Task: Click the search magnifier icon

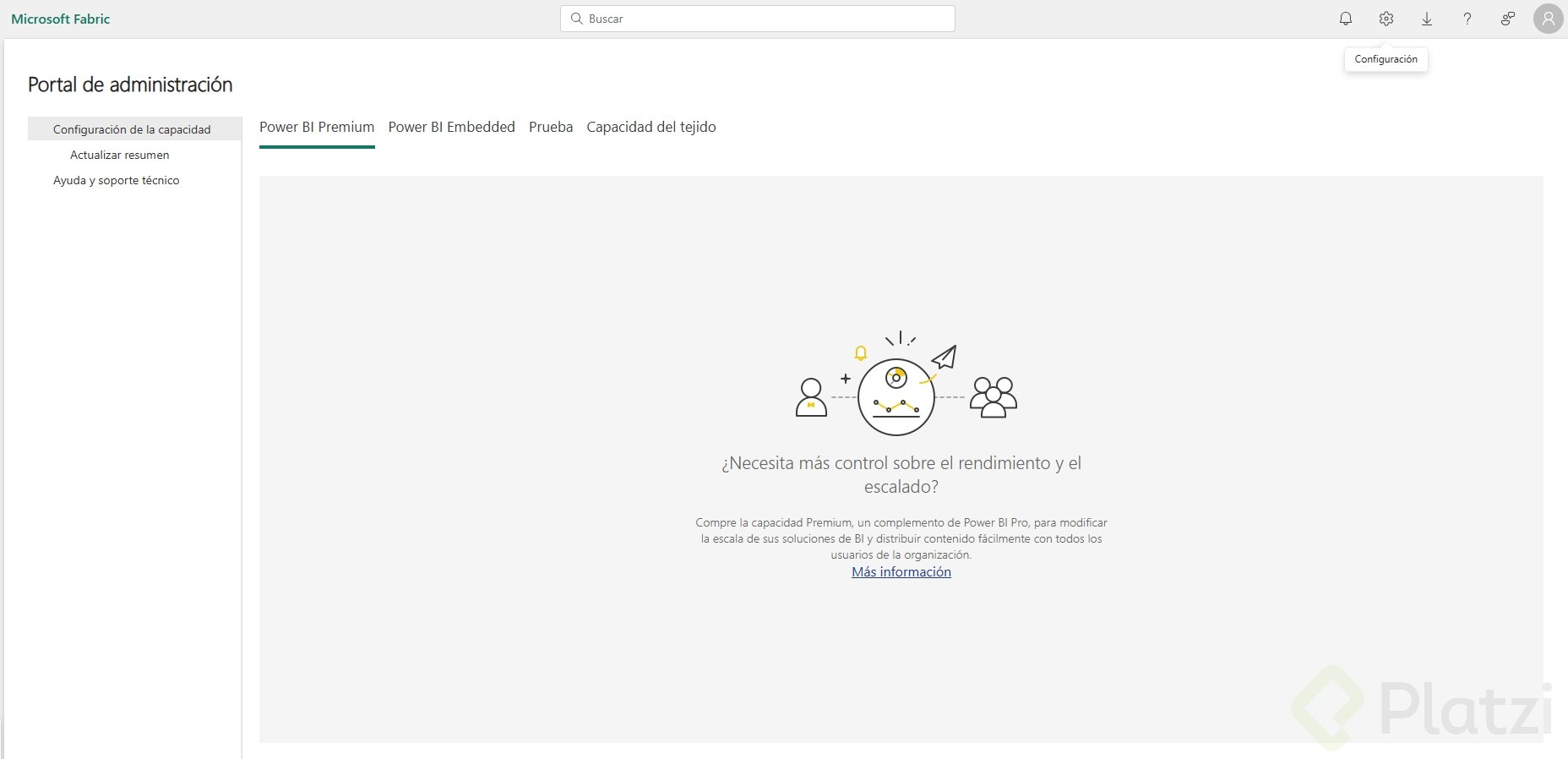Action: point(577,19)
